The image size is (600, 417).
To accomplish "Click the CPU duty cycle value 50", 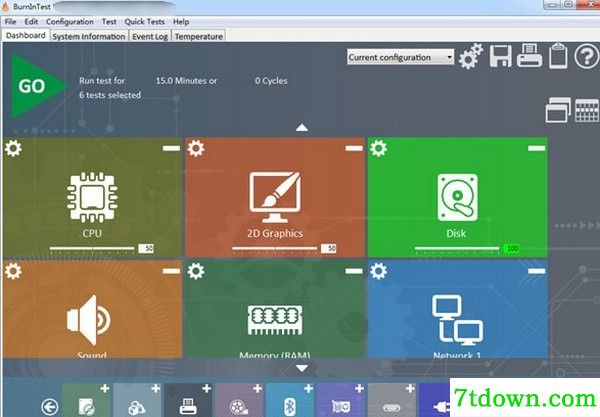I will [x=146, y=248].
